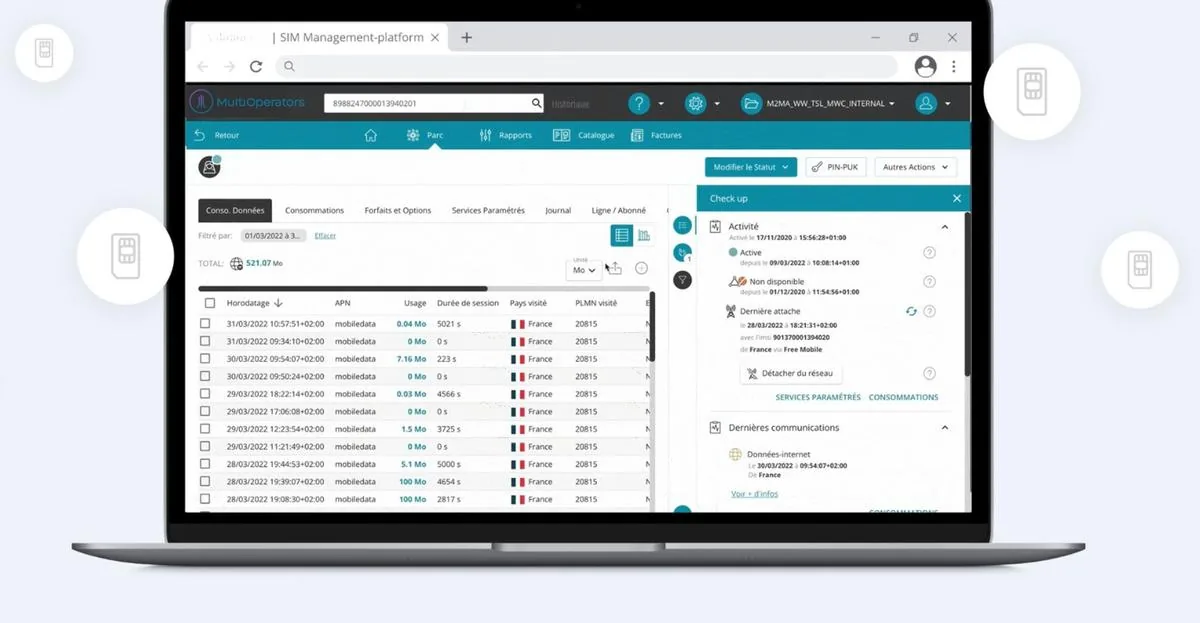Switch to the Journal tab

tap(558, 210)
